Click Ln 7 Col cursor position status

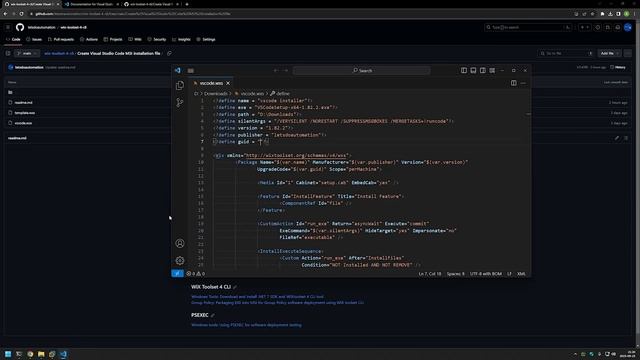[x=430, y=274]
